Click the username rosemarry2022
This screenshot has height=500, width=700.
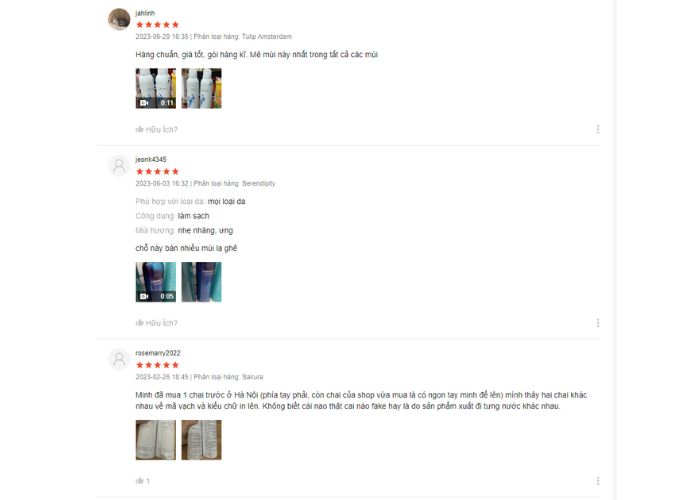tap(158, 353)
